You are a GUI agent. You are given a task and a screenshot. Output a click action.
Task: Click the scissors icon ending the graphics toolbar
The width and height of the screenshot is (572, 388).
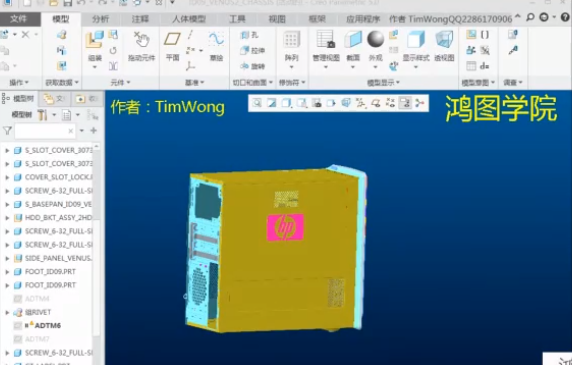point(420,103)
